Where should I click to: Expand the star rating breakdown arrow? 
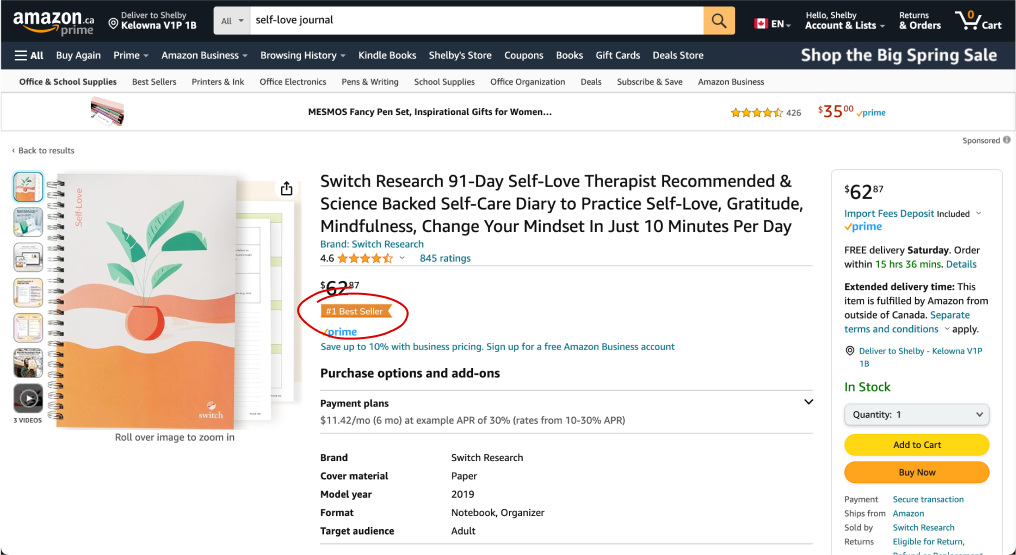pyautogui.click(x=402, y=258)
